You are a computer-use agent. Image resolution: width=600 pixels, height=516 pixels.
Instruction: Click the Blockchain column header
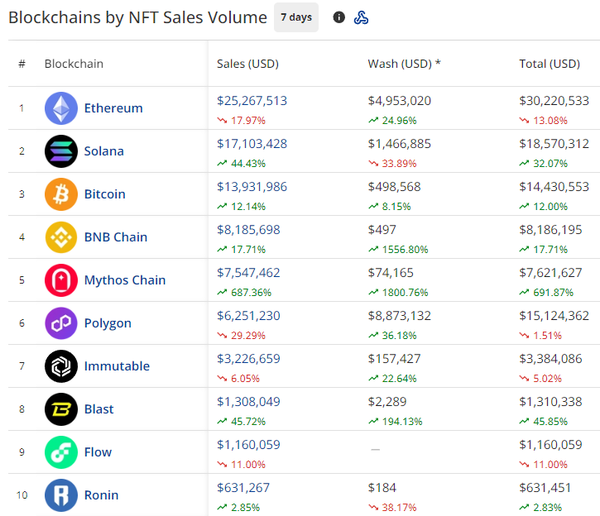click(x=73, y=64)
